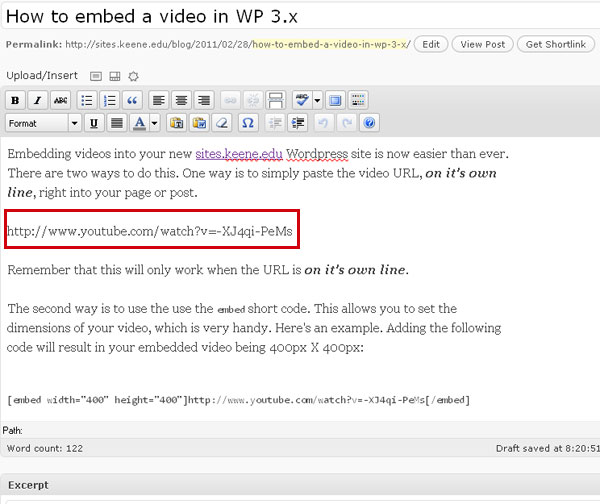Screen dimensions: 600x504
Task: Align text center
Action: click(x=181, y=100)
